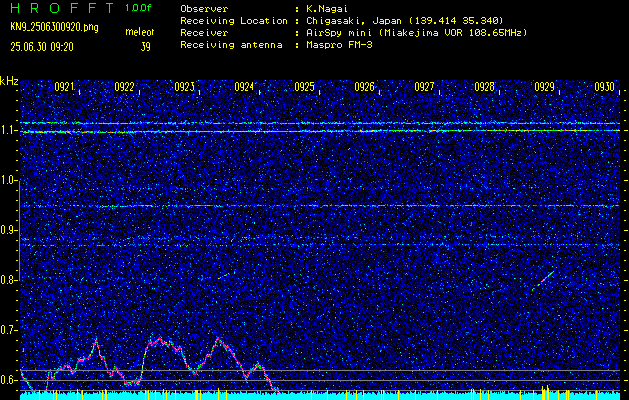Click the 0922 time marker
The height and width of the screenshot is (400, 629).
pos(124,87)
